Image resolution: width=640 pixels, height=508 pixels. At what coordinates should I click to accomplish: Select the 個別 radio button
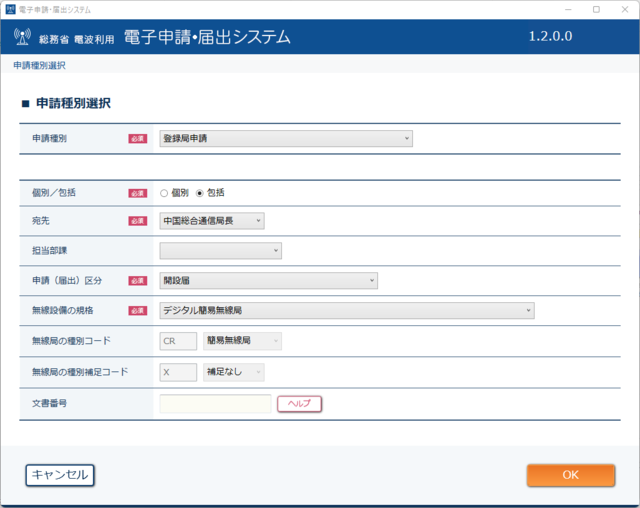click(x=164, y=193)
